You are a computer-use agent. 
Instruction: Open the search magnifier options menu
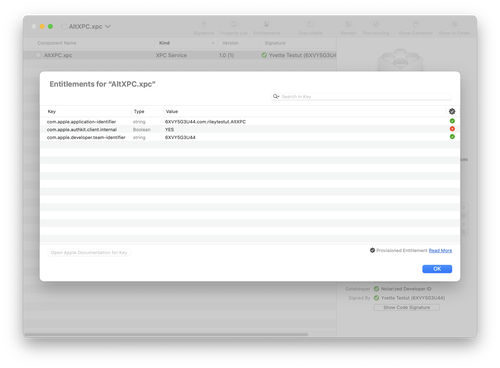tap(276, 96)
